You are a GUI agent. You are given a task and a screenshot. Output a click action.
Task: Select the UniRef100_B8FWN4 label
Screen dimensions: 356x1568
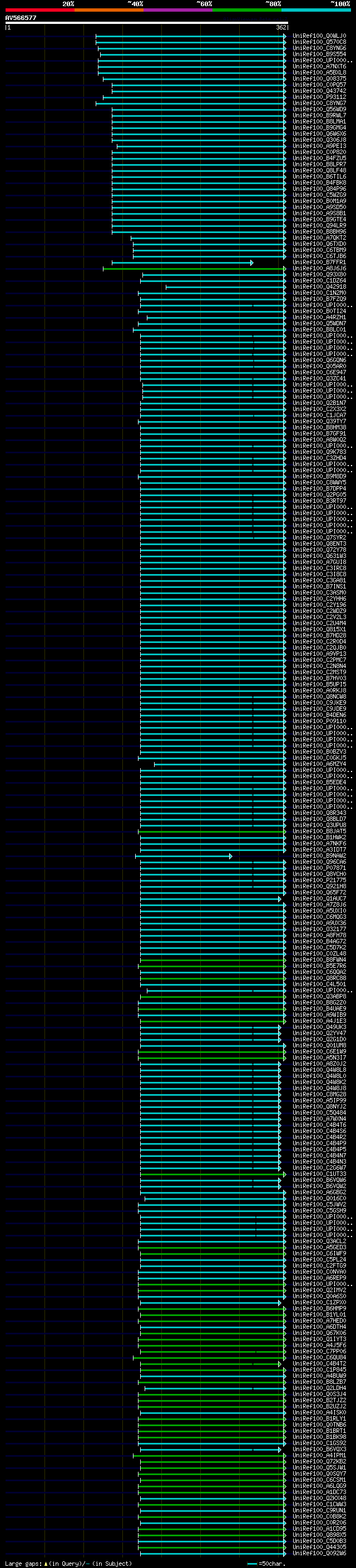[x=319, y=961]
